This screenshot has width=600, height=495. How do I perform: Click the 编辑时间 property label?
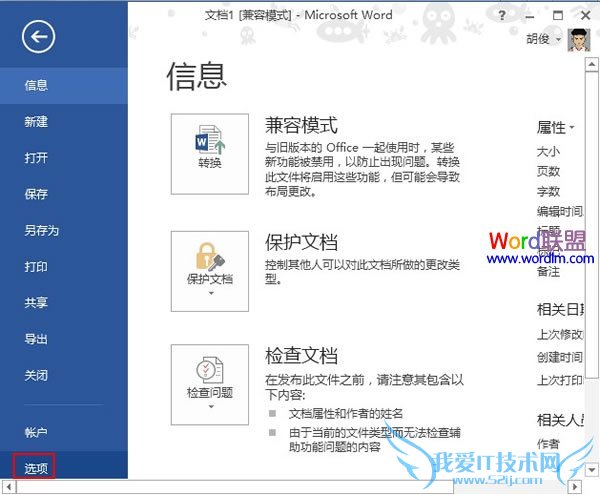click(560, 211)
